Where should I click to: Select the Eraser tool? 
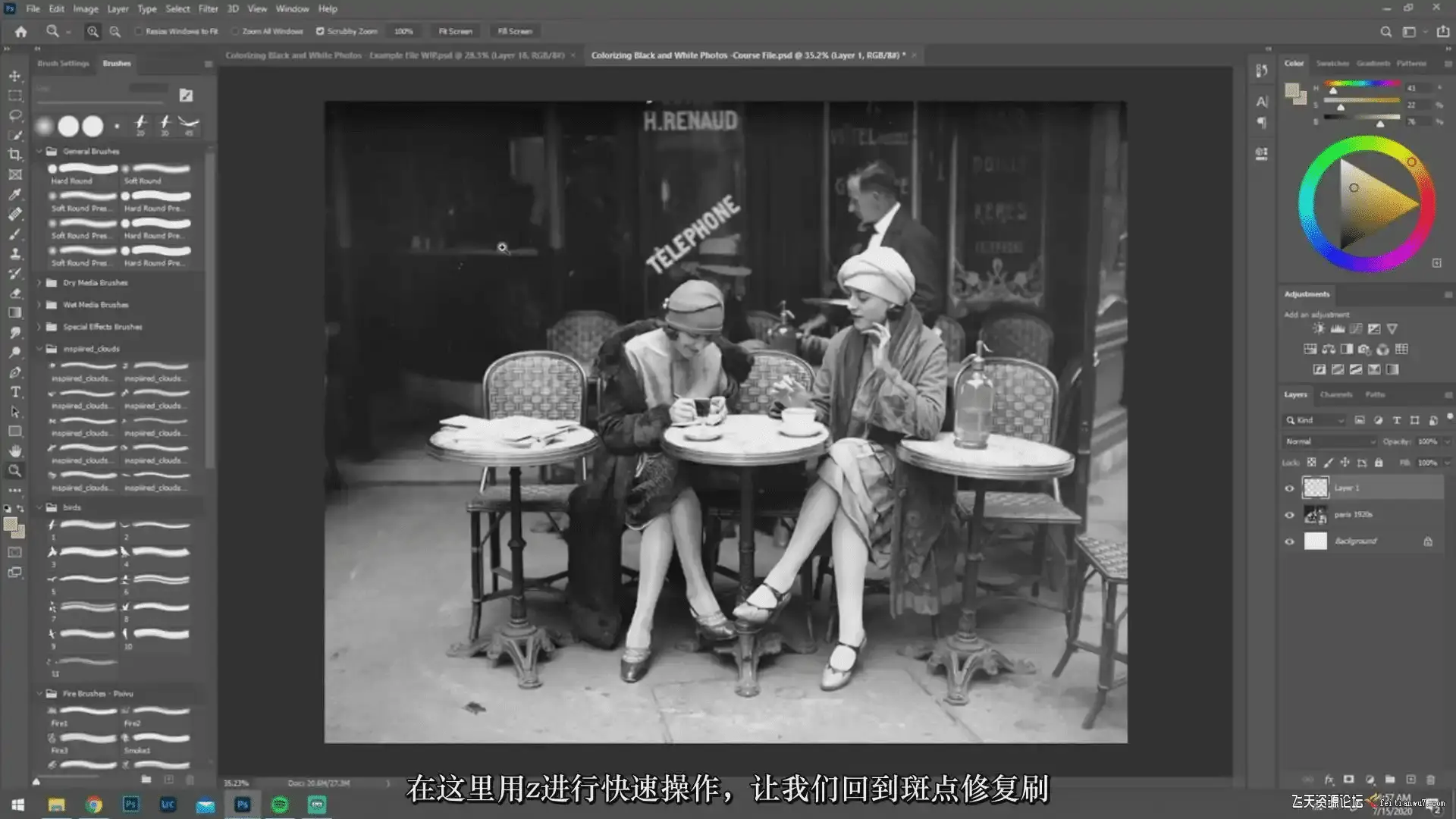pyautogui.click(x=14, y=293)
